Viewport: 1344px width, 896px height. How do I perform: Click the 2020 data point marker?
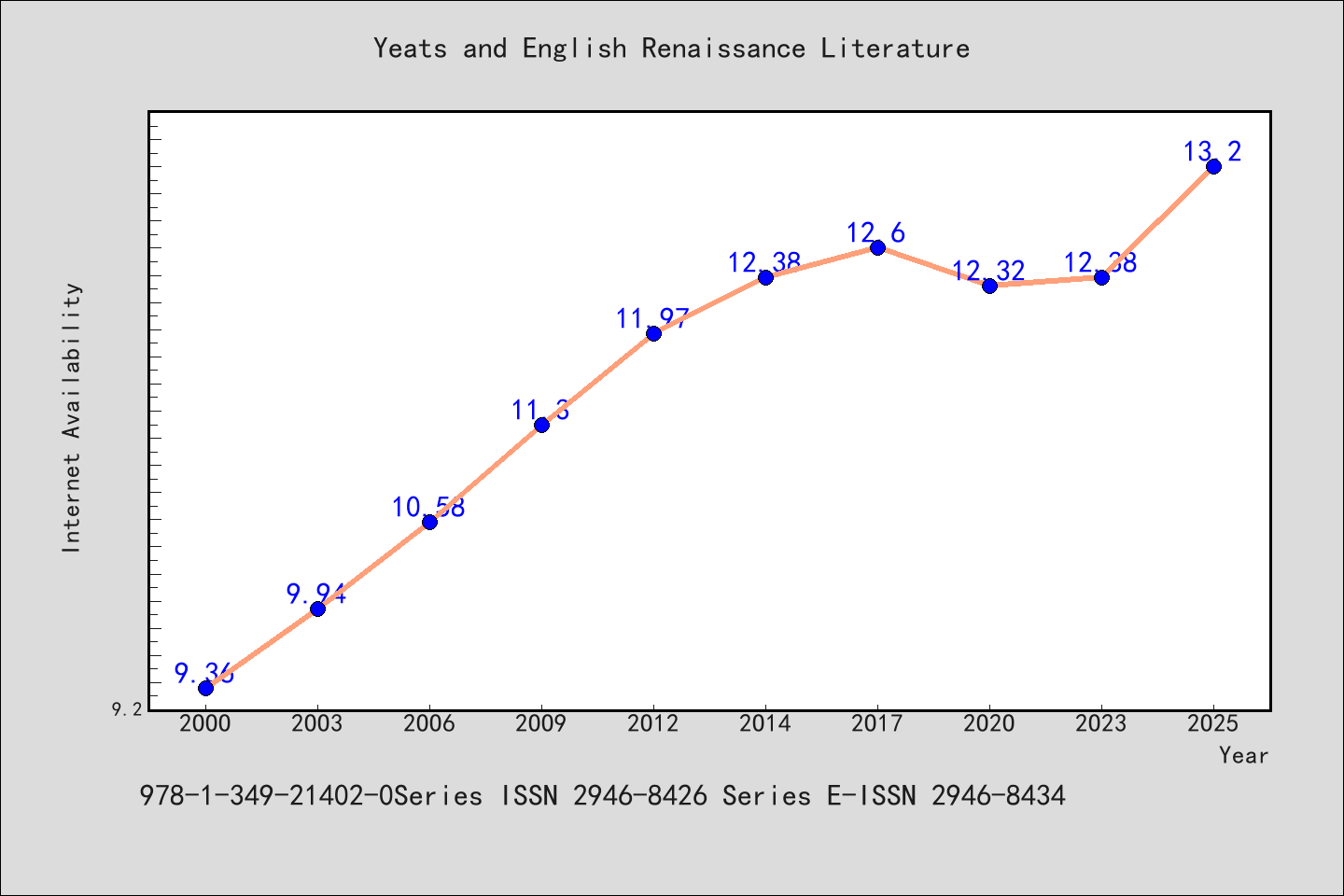click(x=989, y=286)
